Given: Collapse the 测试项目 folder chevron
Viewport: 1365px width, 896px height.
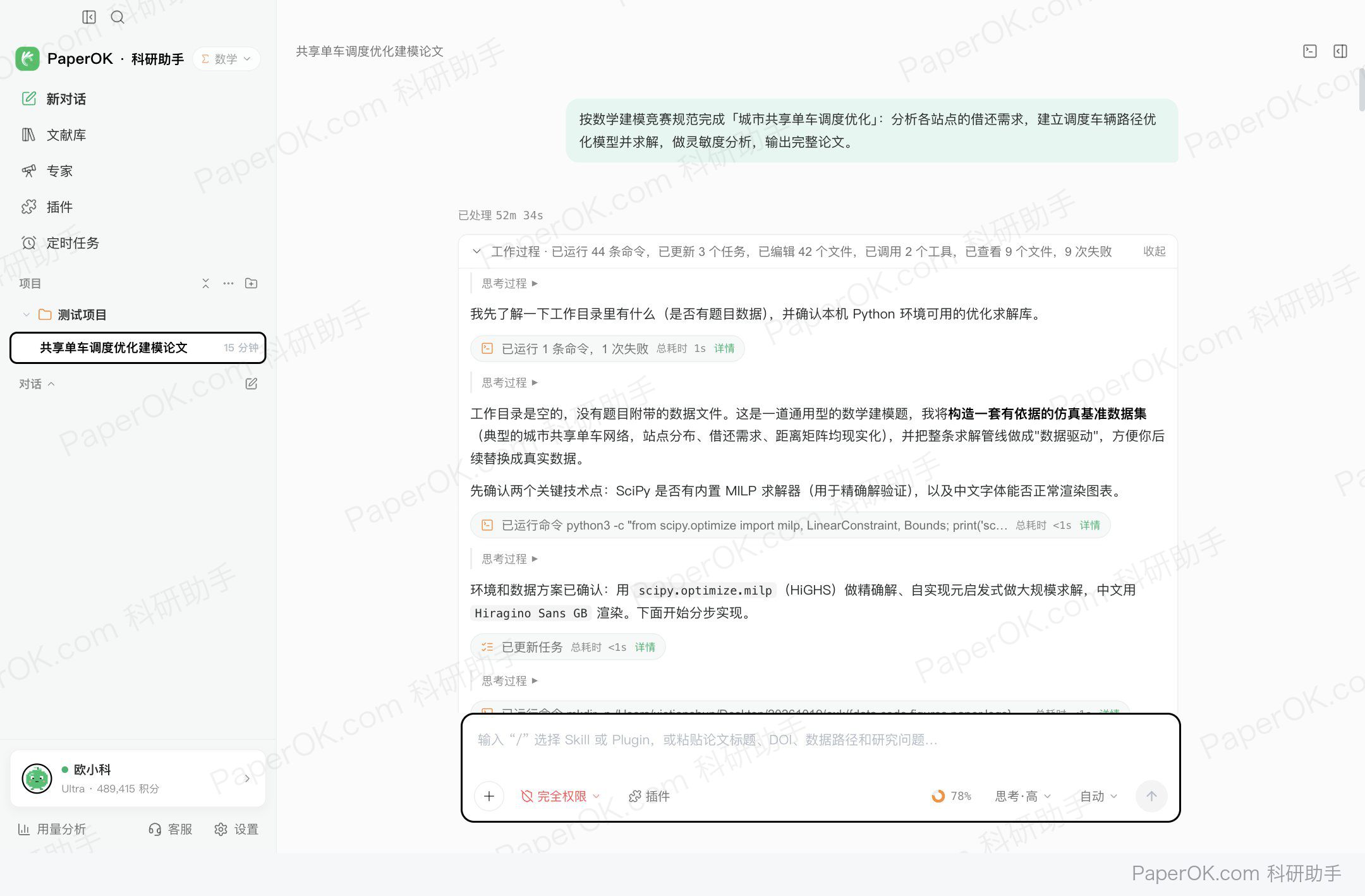Looking at the screenshot, I should click(x=26, y=315).
